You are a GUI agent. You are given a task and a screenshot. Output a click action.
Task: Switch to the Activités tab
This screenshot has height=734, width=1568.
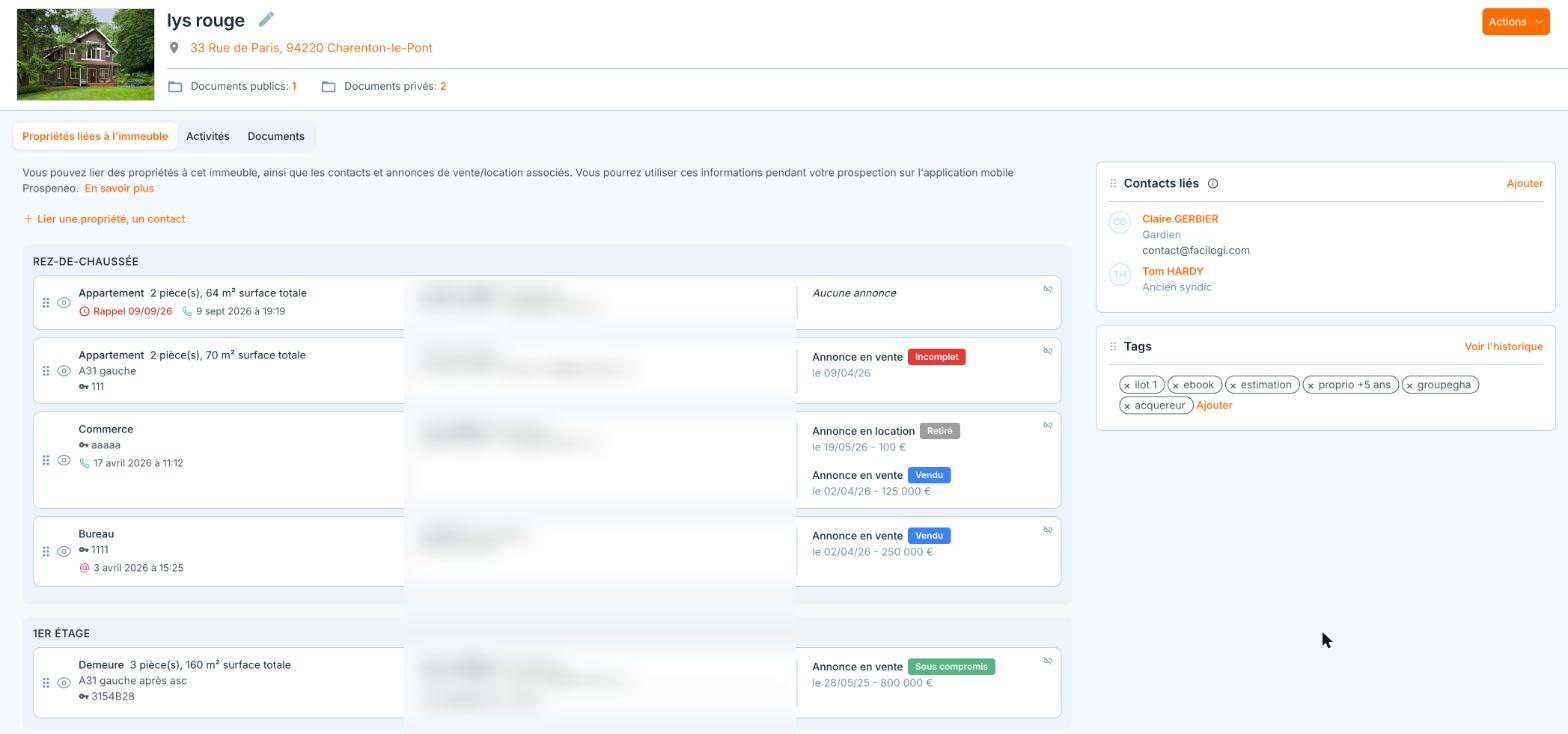208,137
